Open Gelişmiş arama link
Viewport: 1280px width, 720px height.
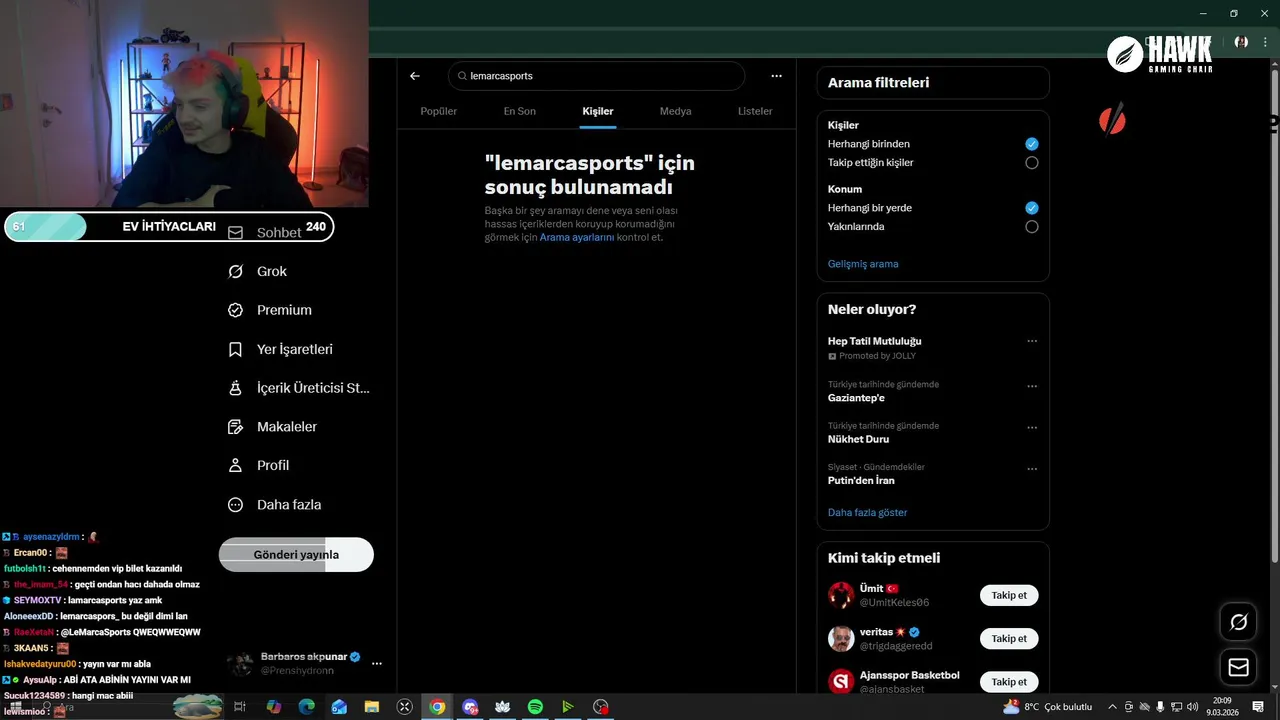(x=863, y=264)
